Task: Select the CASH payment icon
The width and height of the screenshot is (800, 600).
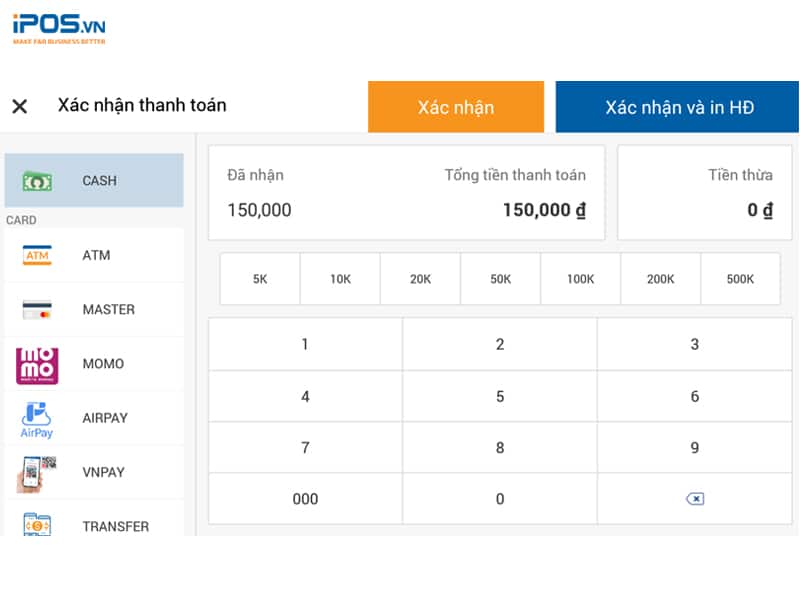Action: pyautogui.click(x=37, y=181)
